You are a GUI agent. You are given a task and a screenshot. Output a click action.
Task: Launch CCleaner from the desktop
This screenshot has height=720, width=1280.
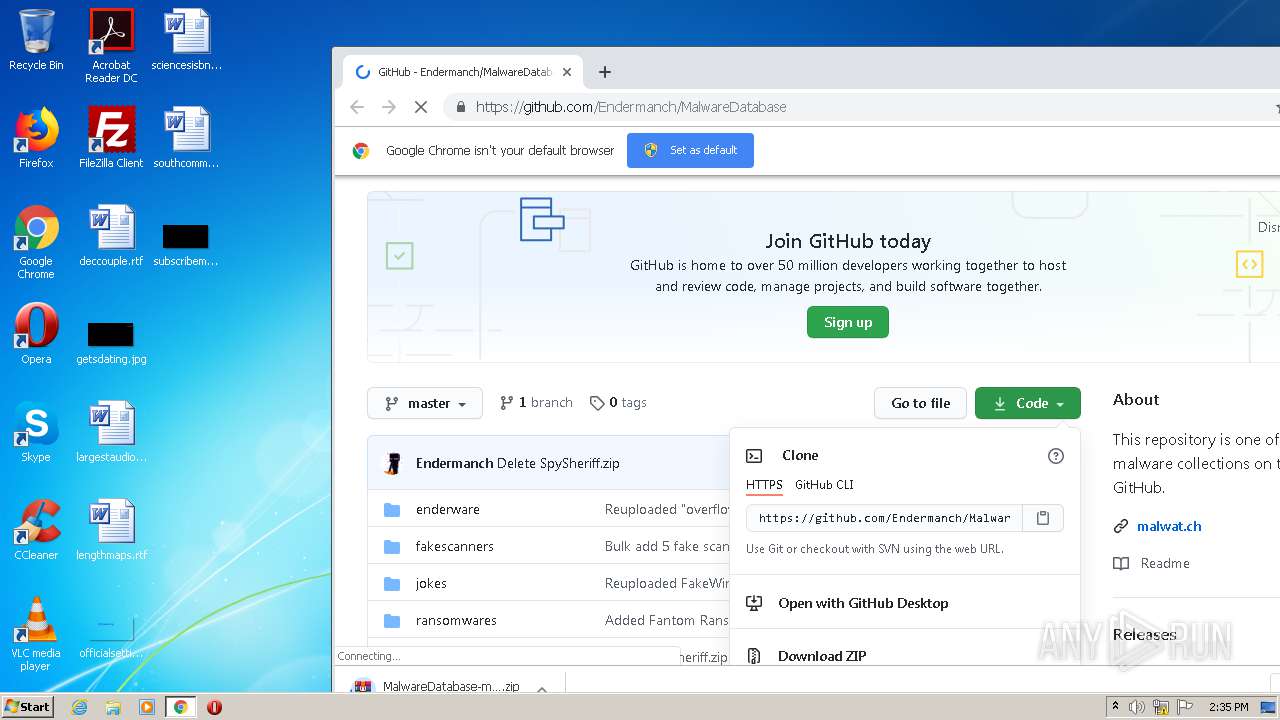pos(36,530)
